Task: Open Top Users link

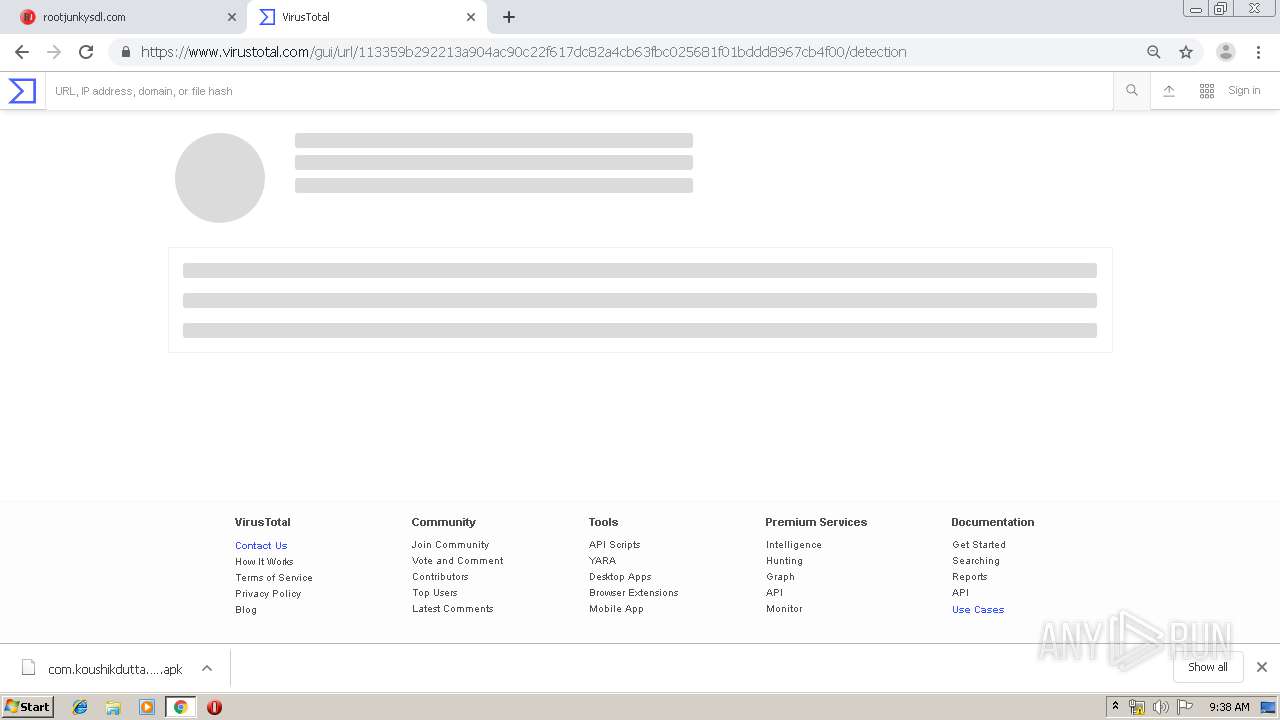Action: pos(434,593)
